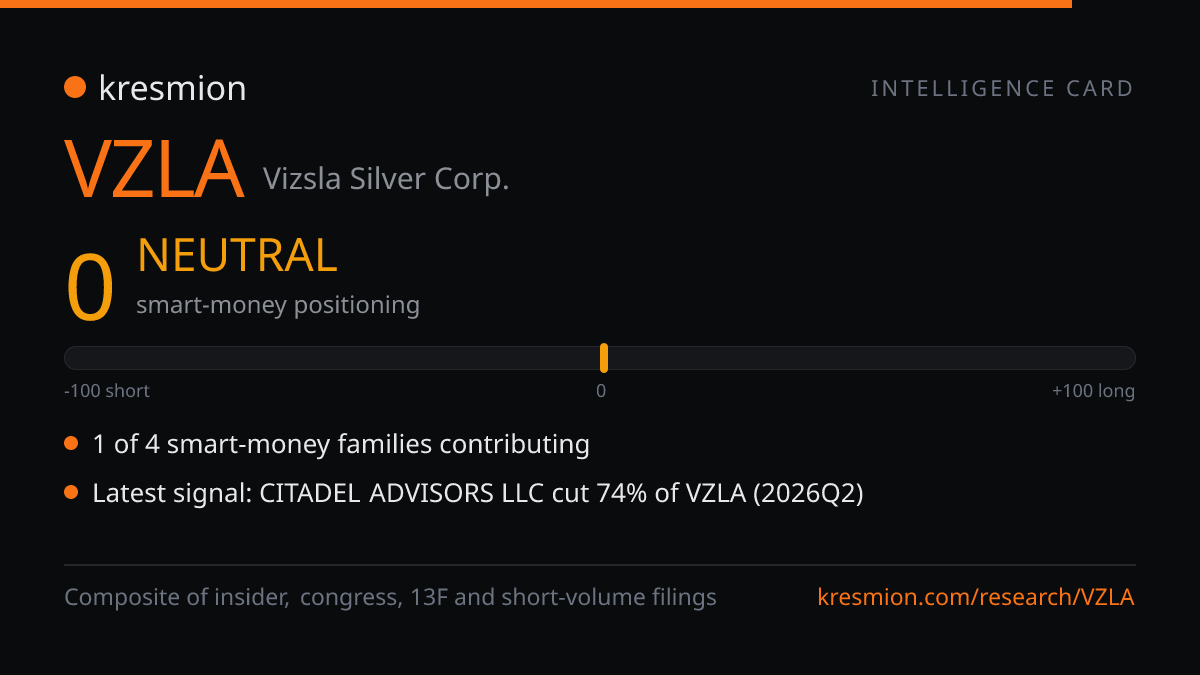Screen dimensions: 1200x675
Task: Open the kresmion.com/research/VZLA link
Action: coord(976,597)
